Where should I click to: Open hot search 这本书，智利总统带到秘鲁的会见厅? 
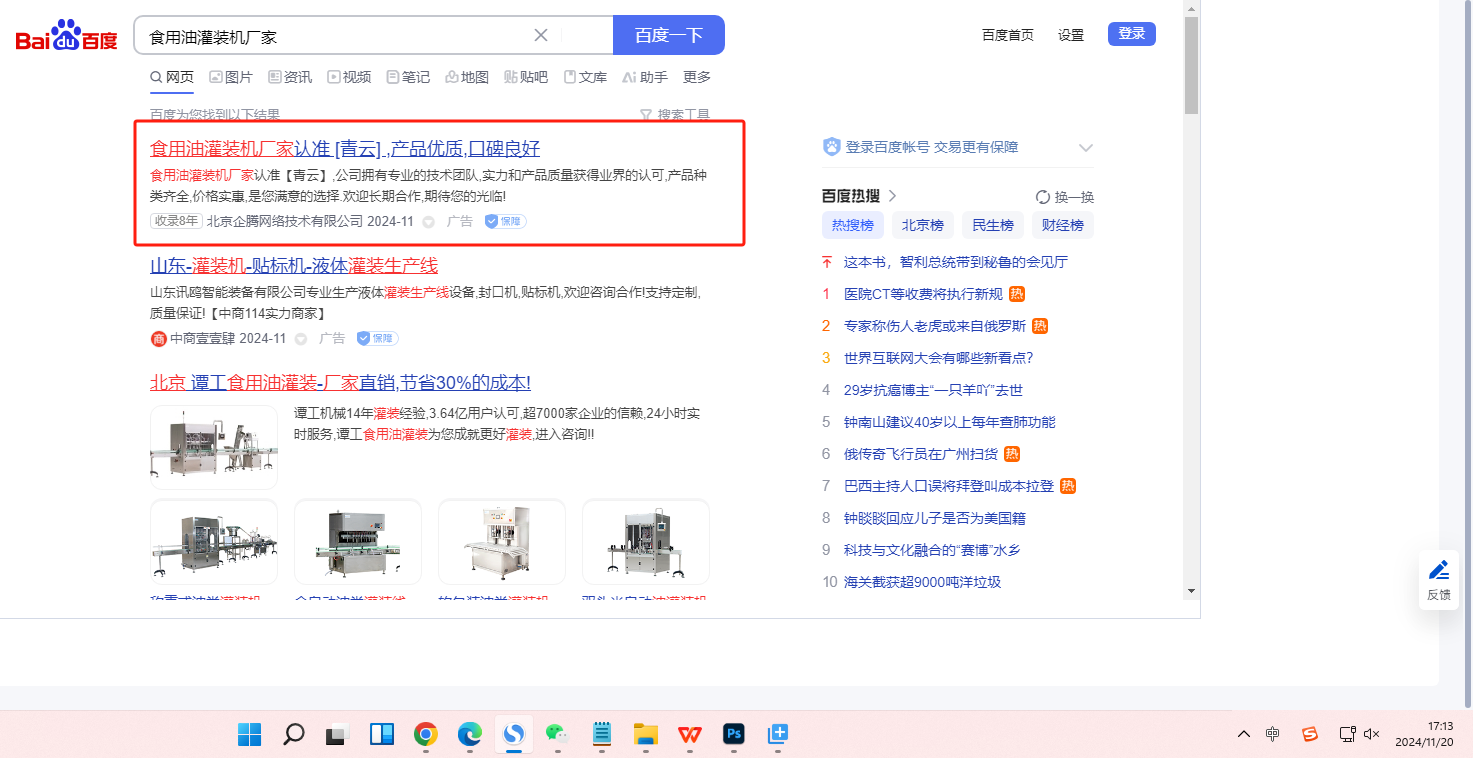956,262
